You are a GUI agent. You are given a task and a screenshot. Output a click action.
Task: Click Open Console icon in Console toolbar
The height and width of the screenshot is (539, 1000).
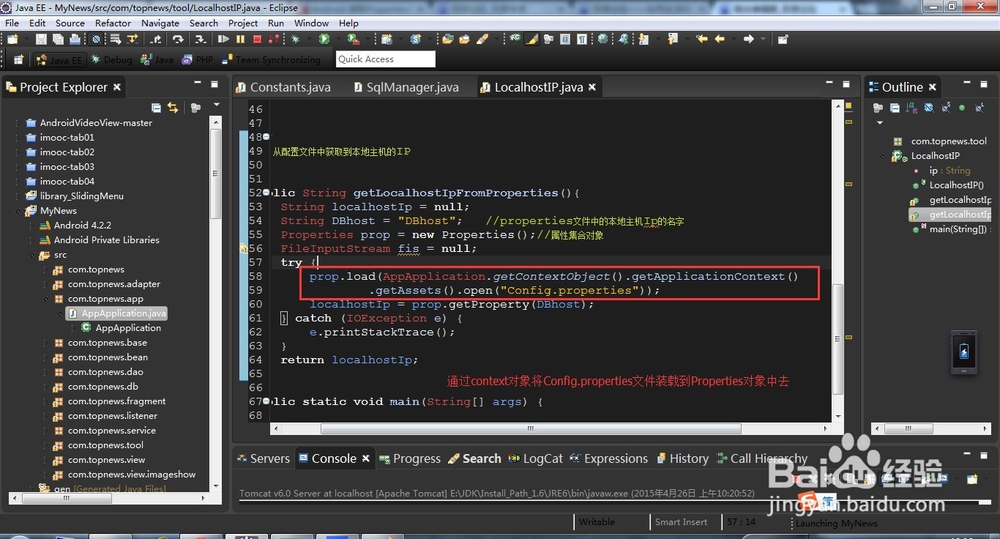(973, 479)
